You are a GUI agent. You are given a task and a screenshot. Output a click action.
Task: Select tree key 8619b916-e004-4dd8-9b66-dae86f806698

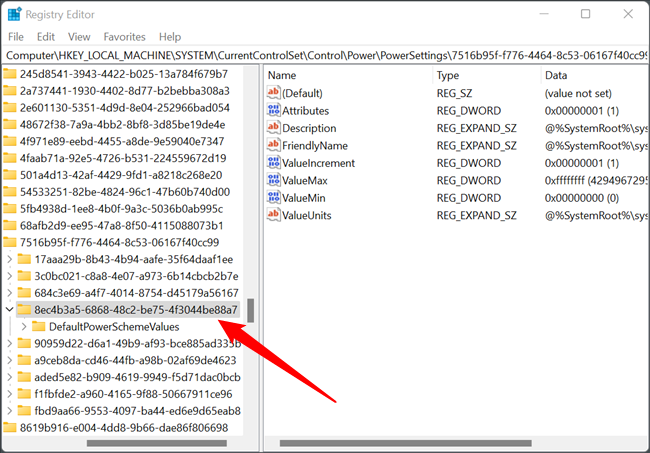[124, 427]
